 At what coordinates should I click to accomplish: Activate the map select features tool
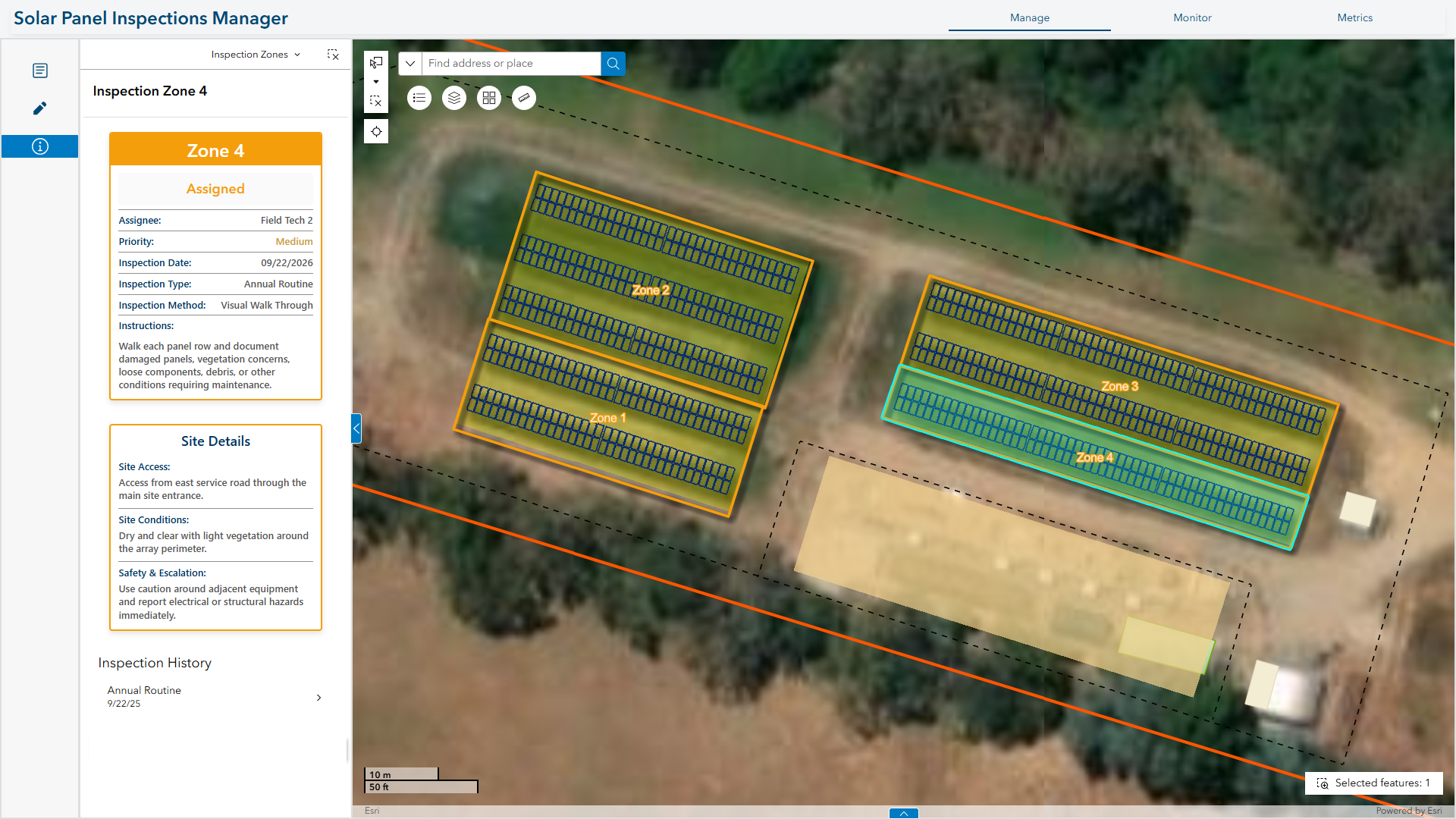[376, 63]
